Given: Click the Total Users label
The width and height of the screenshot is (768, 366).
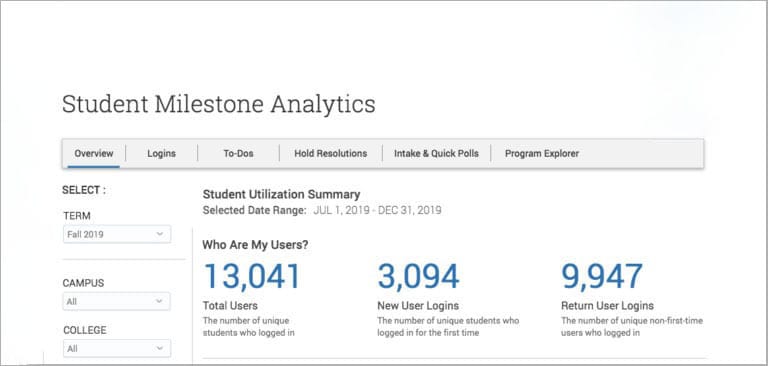Looking at the screenshot, I should [230, 306].
